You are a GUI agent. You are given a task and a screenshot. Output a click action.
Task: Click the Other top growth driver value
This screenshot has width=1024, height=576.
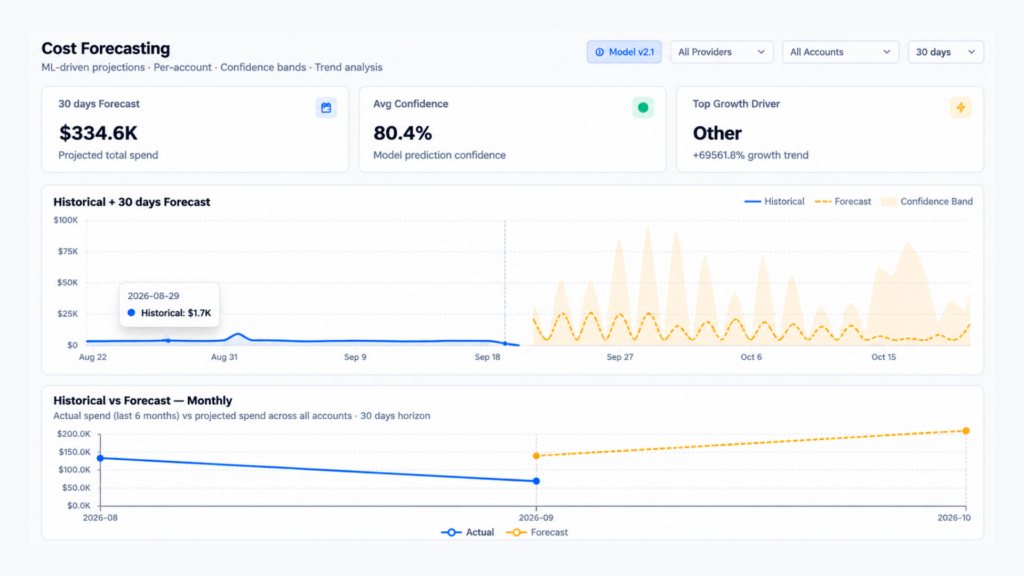coord(717,133)
